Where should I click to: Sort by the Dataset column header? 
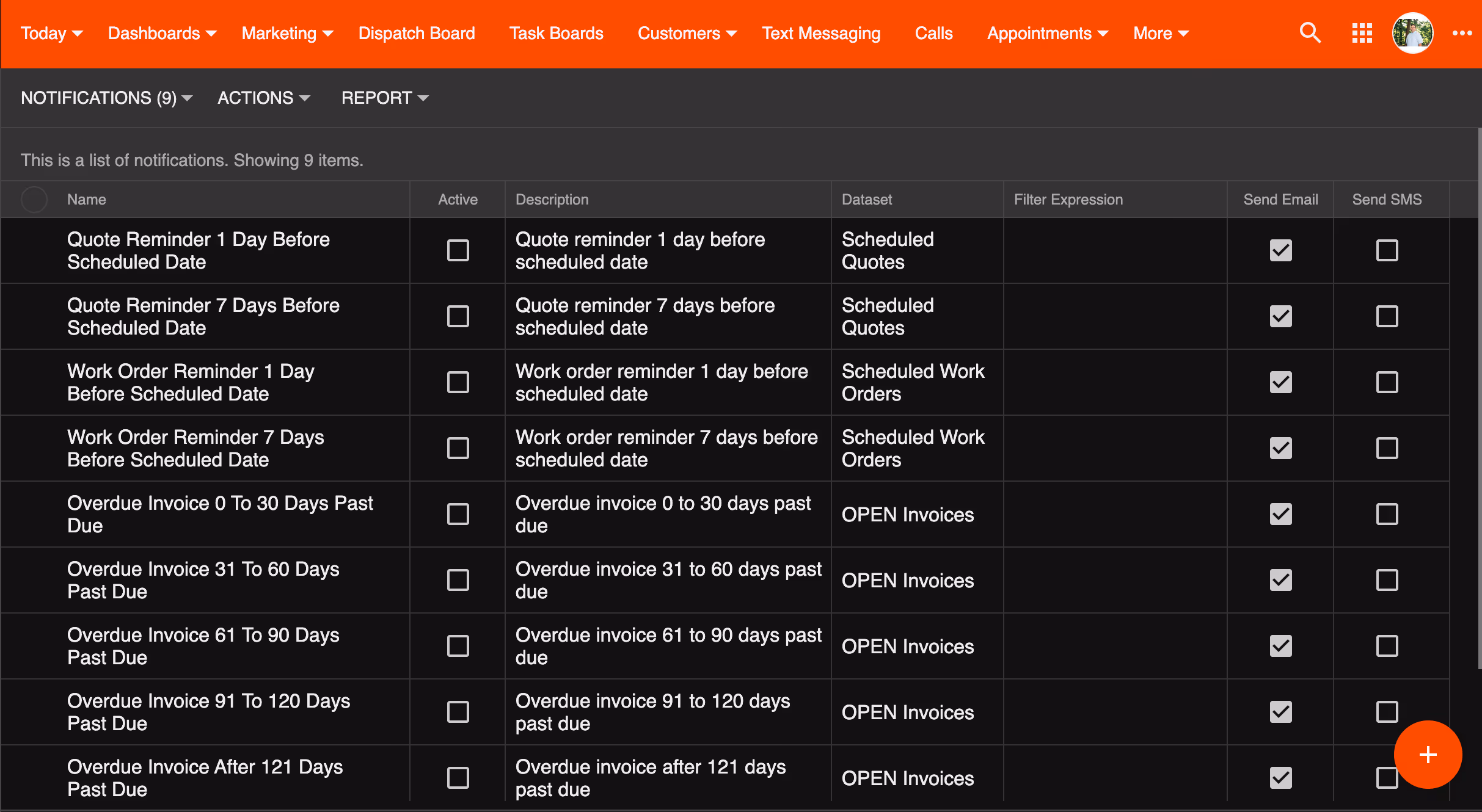866,200
